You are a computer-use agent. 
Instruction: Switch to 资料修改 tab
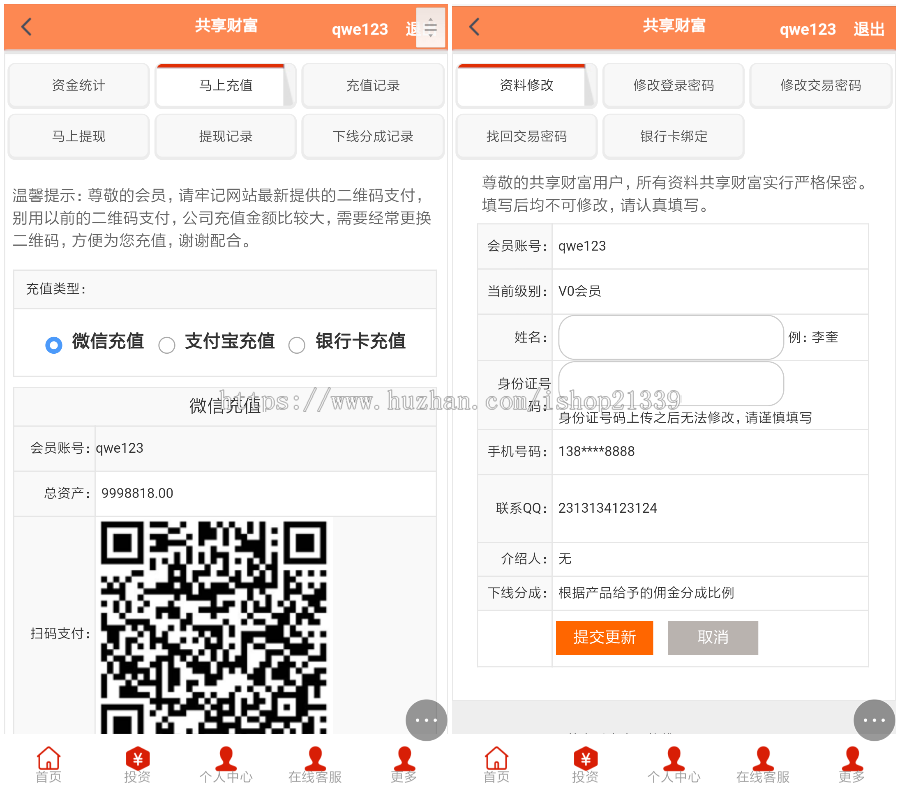526,85
